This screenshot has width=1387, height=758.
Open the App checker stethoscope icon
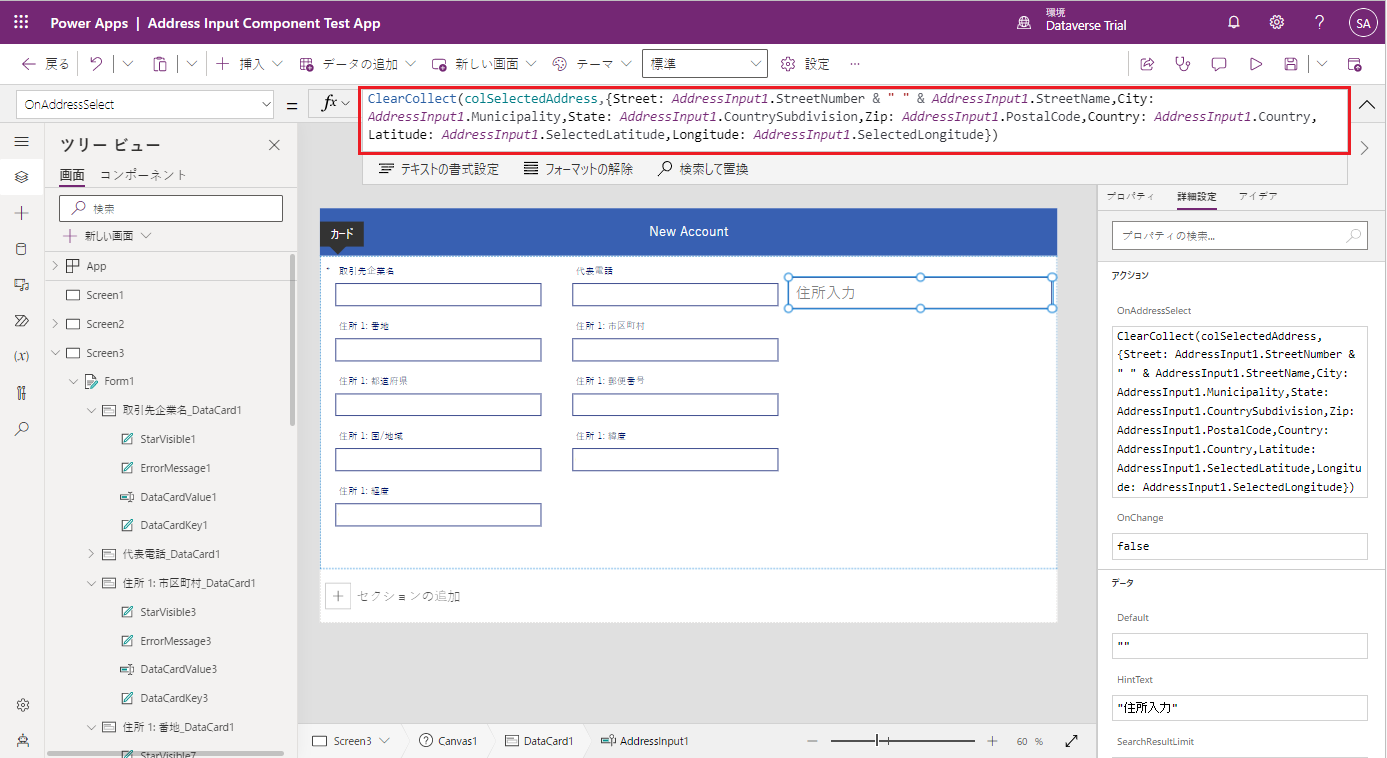[x=1183, y=64]
